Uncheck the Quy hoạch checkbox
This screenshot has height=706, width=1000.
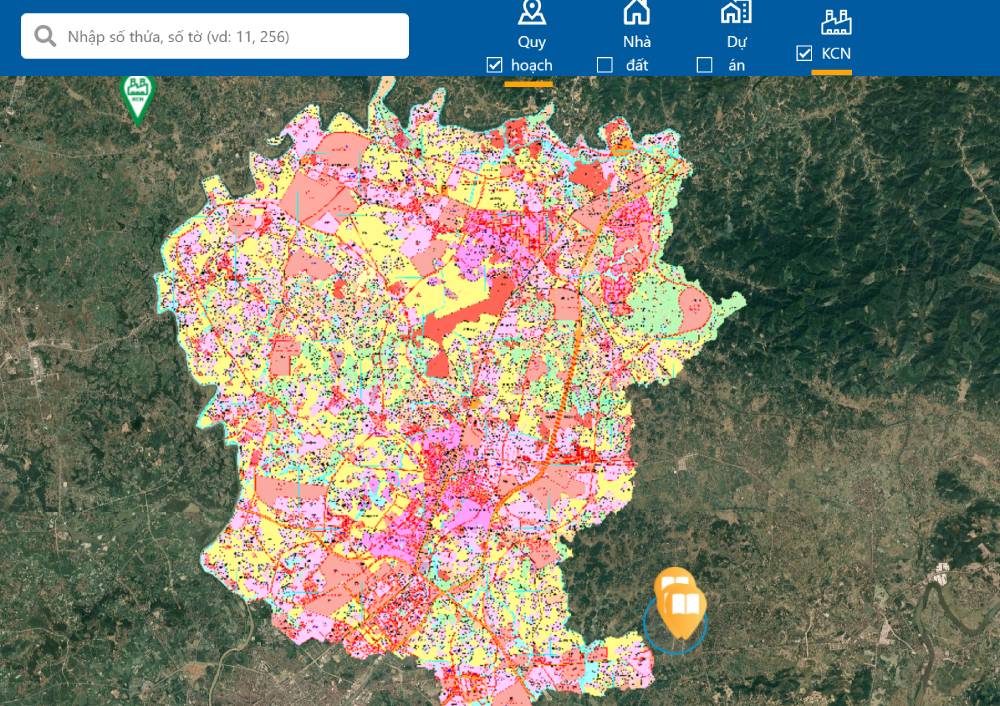point(494,65)
